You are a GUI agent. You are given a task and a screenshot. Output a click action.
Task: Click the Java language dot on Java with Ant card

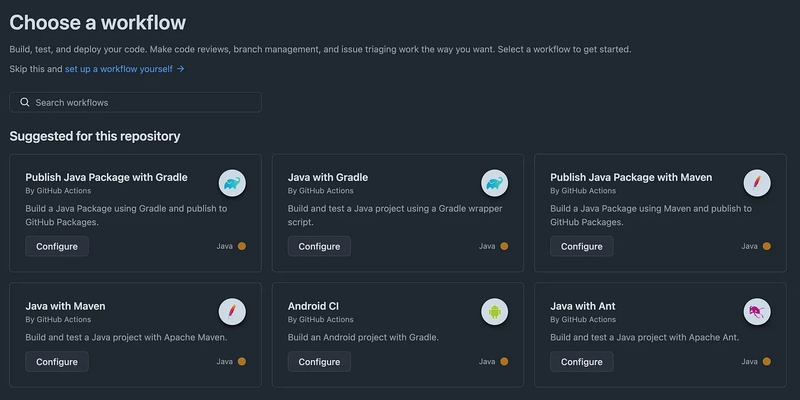(766, 361)
